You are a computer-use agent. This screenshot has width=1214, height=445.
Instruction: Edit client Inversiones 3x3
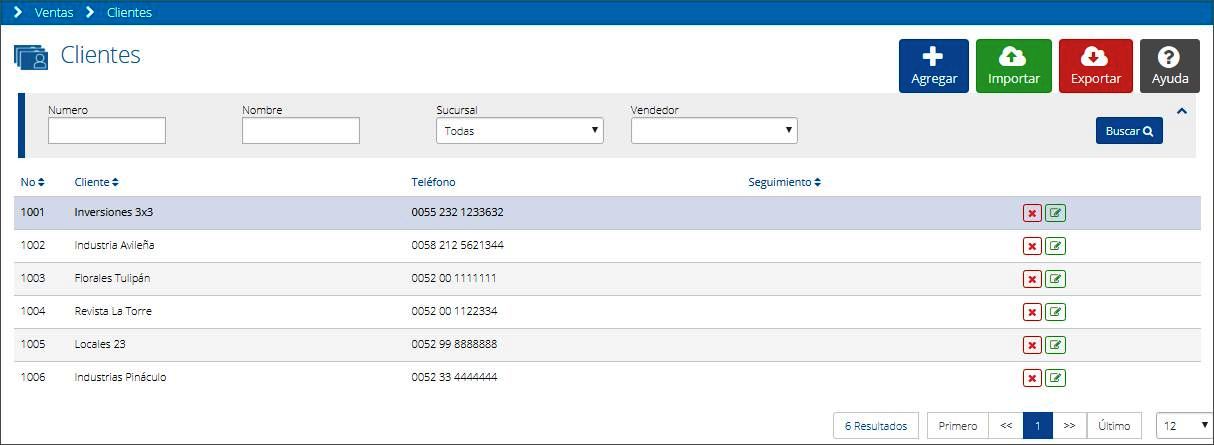point(1055,213)
